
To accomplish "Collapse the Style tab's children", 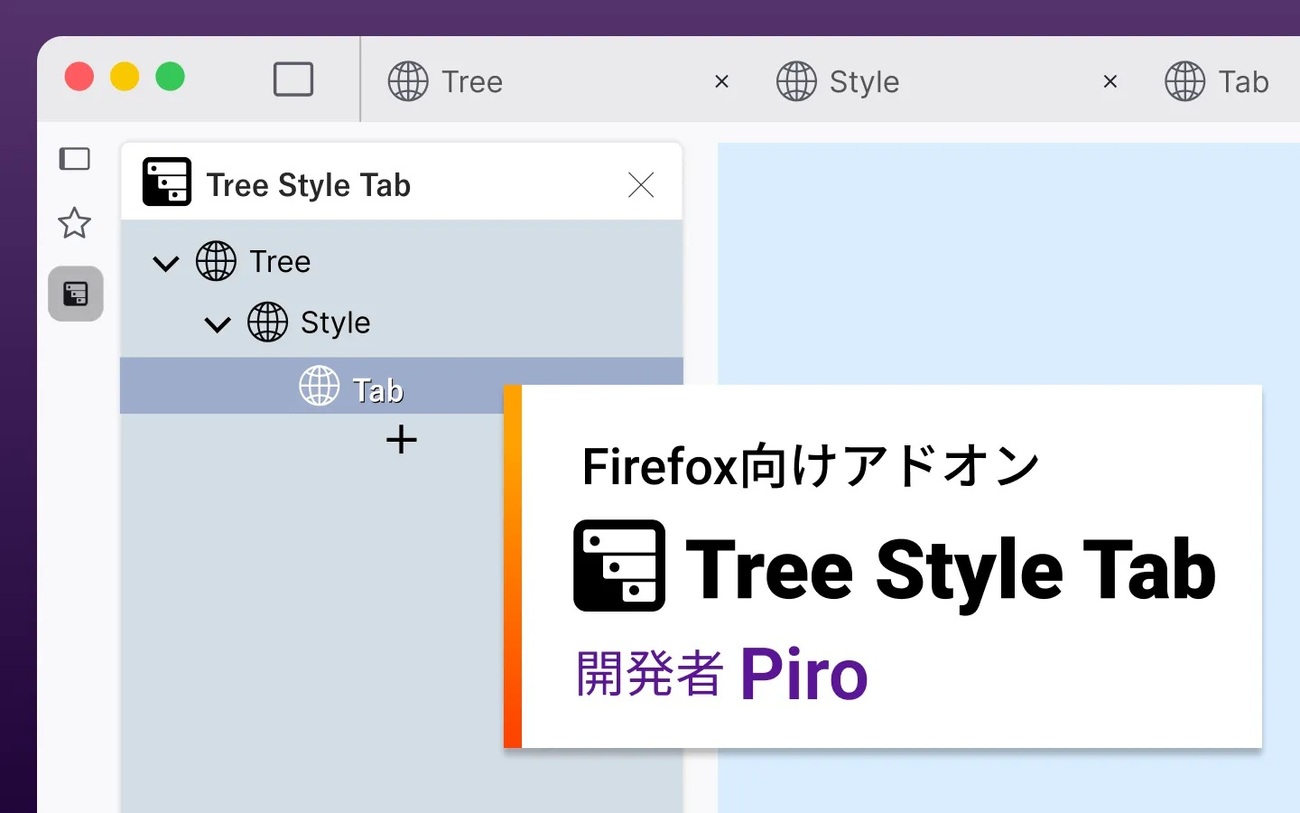I will 217,324.
